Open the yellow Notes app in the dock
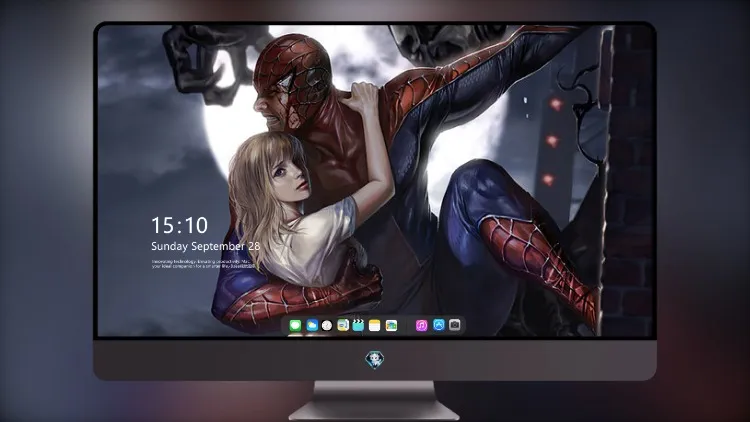Viewport: 750px width, 422px height. (375, 325)
